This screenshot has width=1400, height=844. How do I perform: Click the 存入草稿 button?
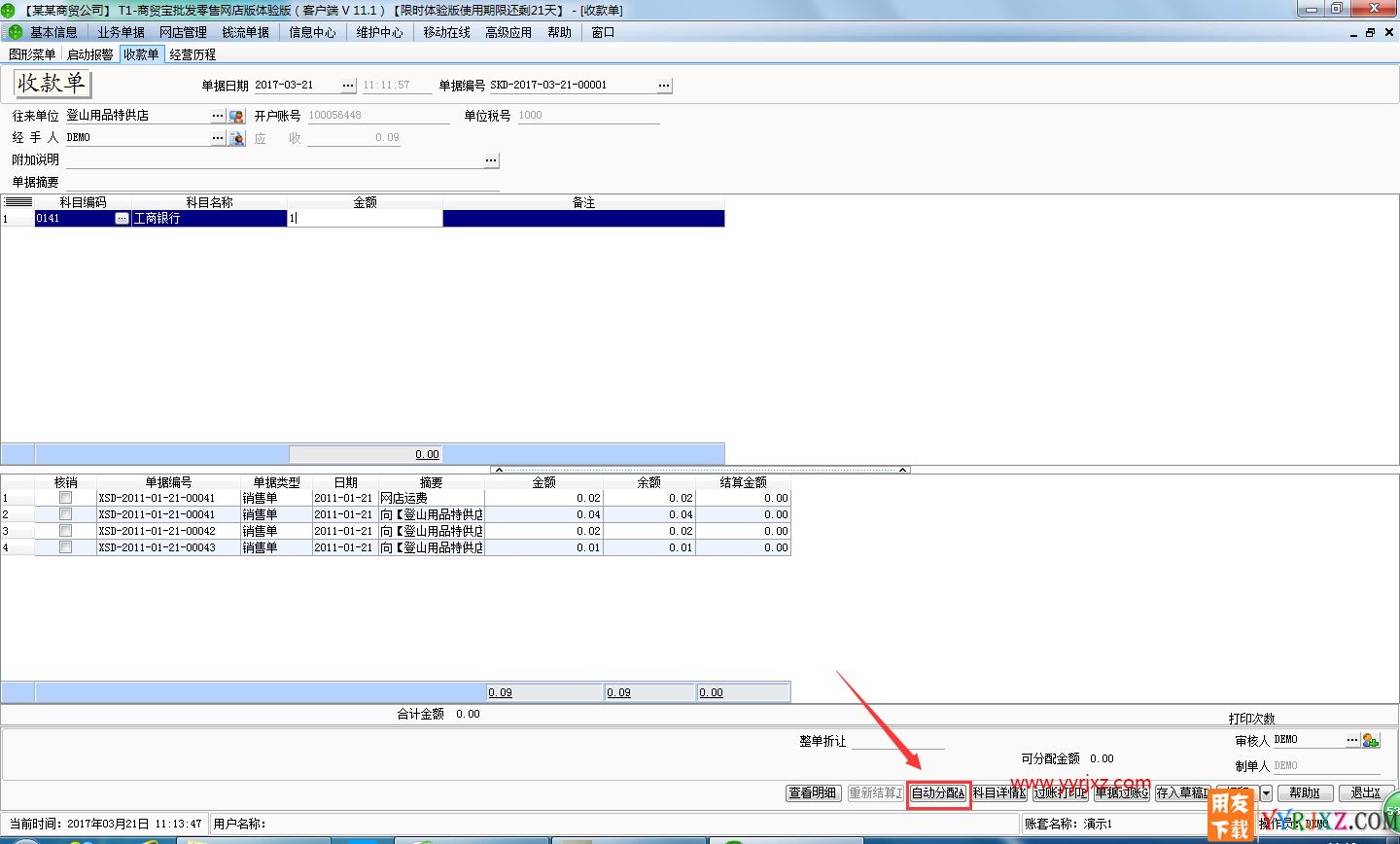[x=1182, y=793]
